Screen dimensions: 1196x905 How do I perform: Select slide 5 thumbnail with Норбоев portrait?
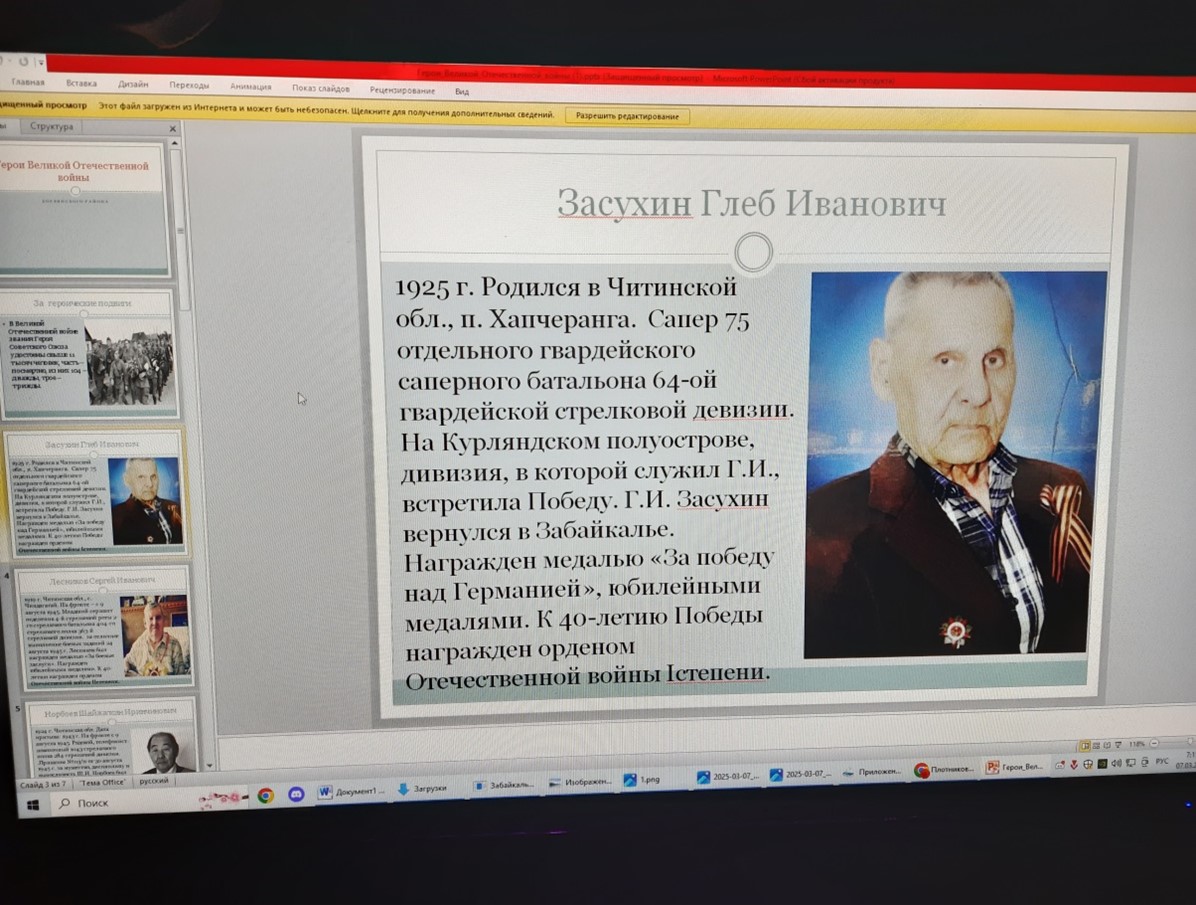point(111,736)
